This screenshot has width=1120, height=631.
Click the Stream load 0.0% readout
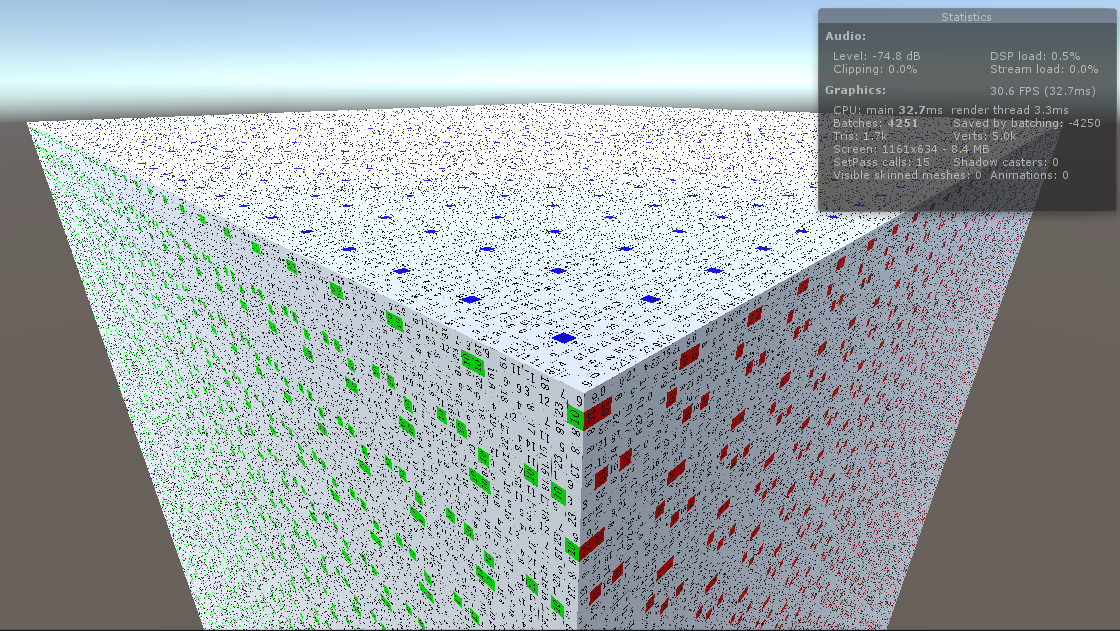1044,69
